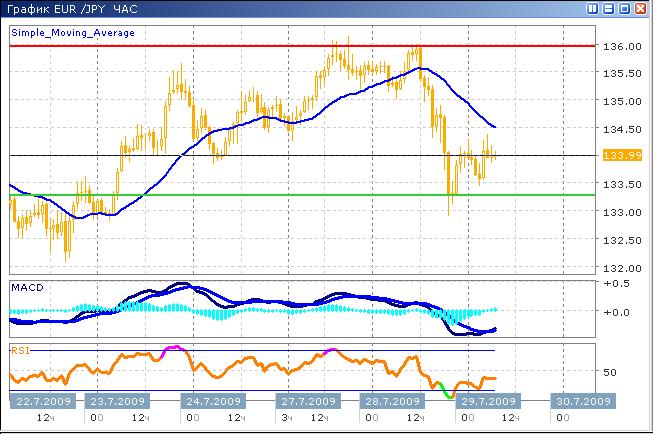Click the +0.0 MACD scale label
Screen dimensions: 653x434
(616, 312)
